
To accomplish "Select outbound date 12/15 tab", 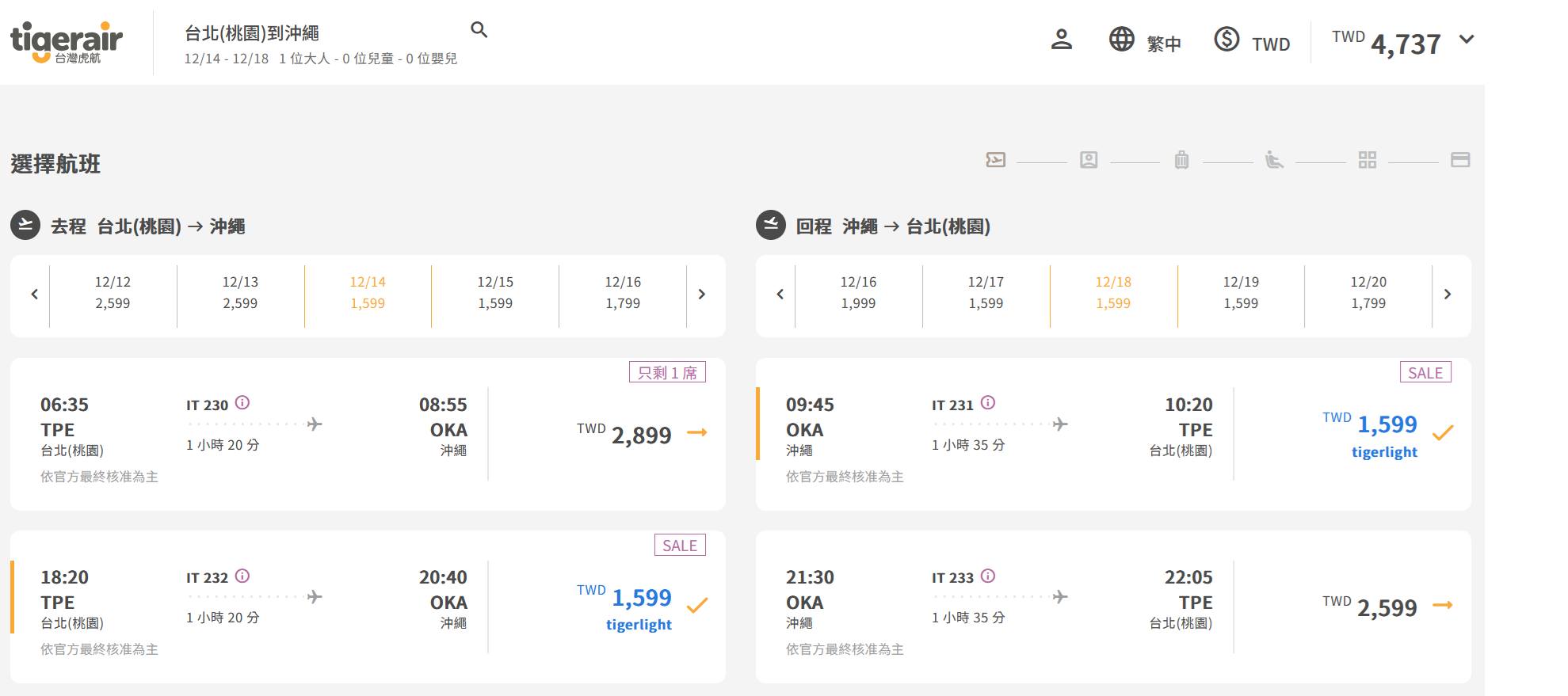I will 495,293.
